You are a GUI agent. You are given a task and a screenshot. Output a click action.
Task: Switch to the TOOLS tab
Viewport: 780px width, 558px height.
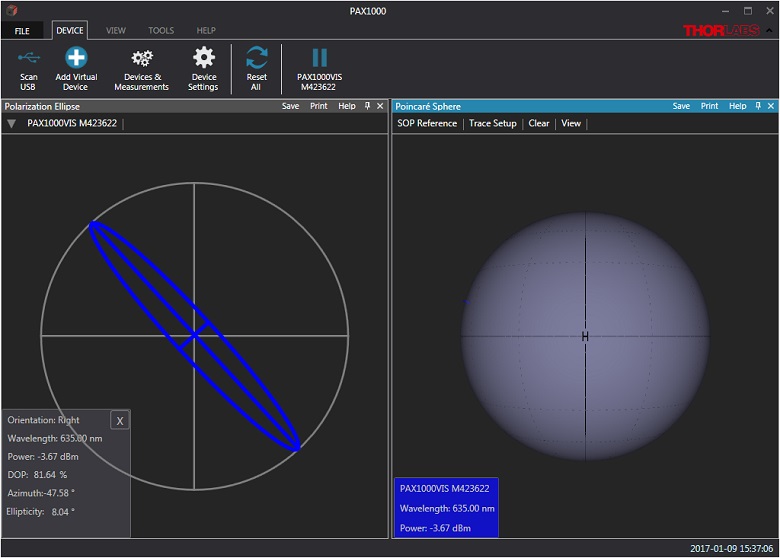coord(161,31)
